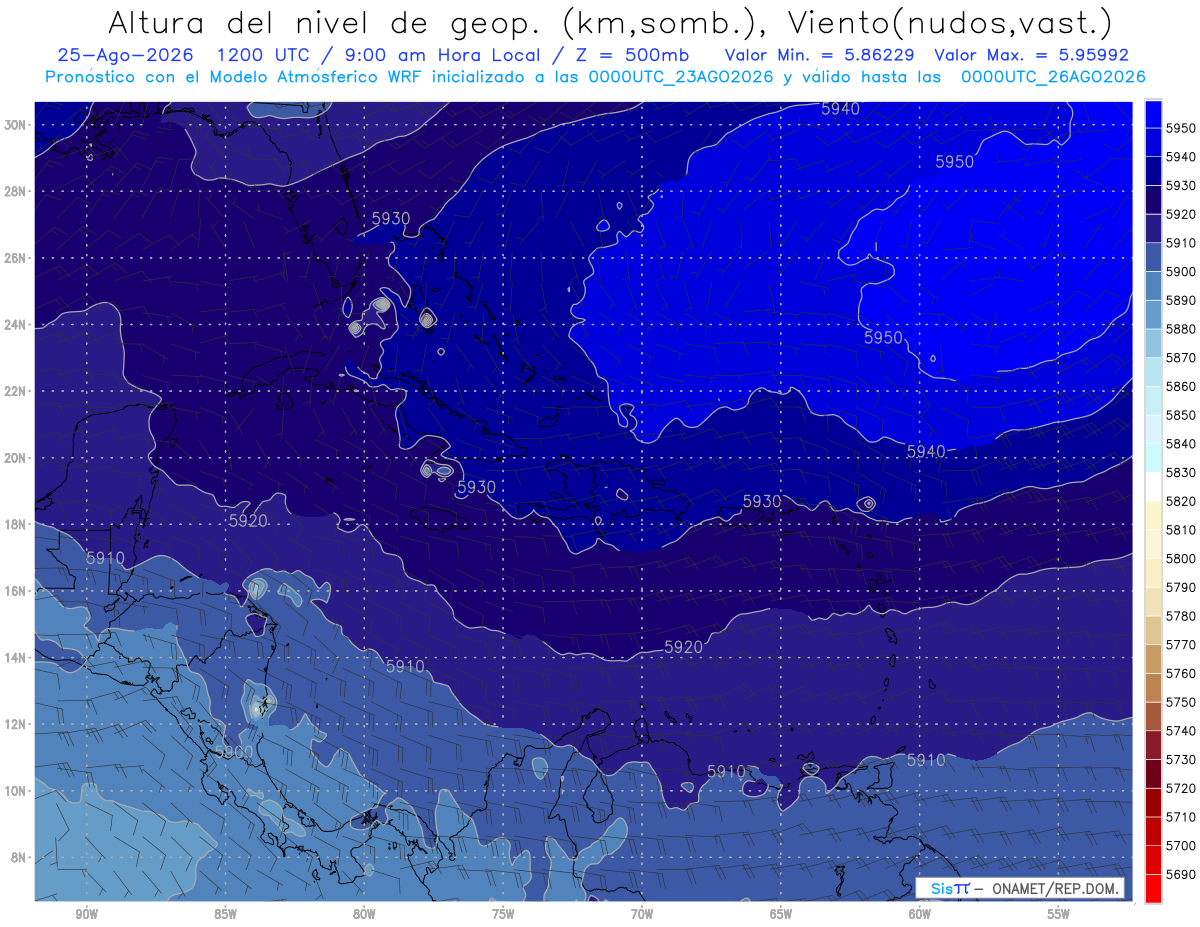Click the legend value '5820' in the color scale
Screen dimensions: 1200x927
coord(1180,501)
